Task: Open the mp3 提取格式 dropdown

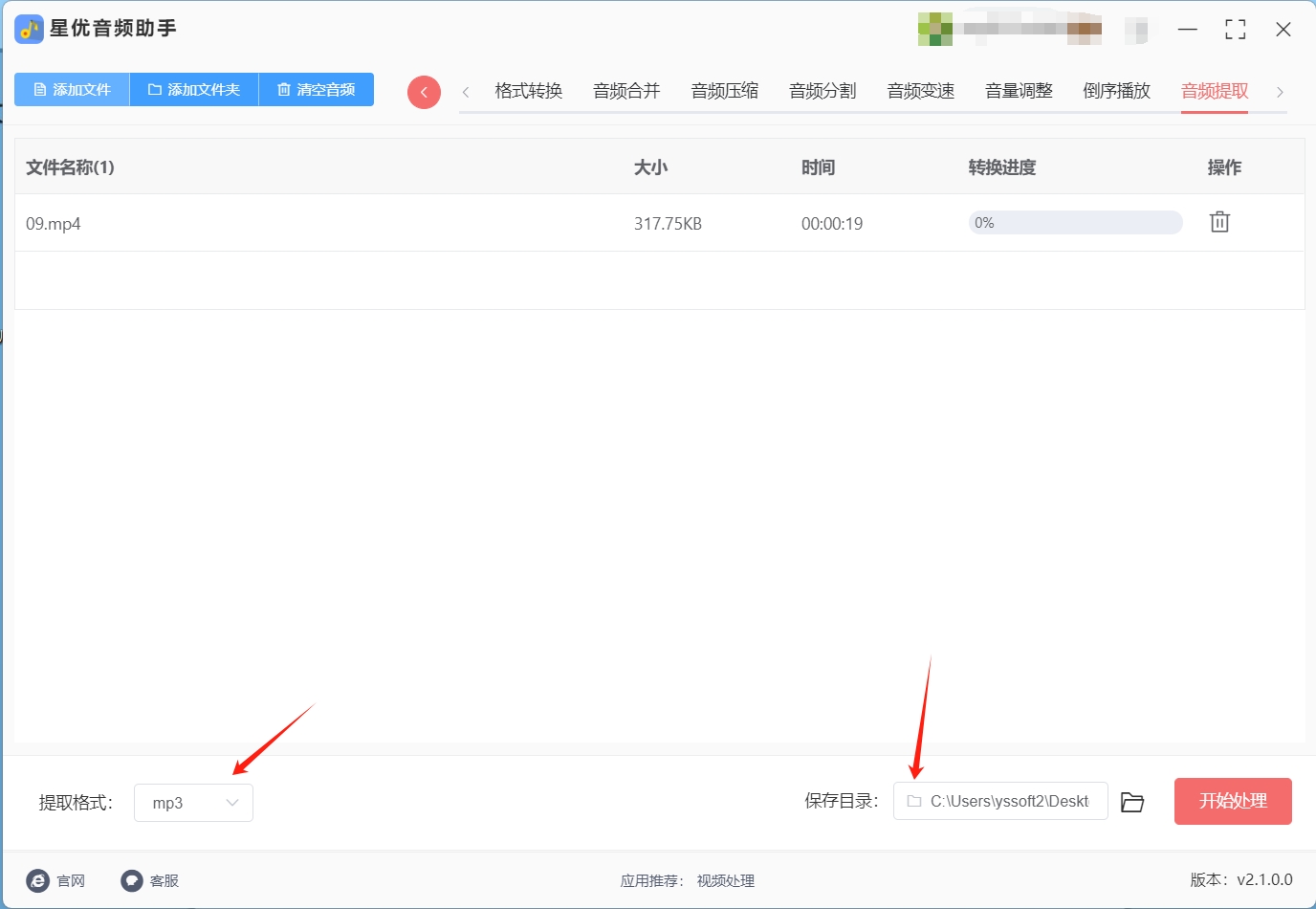Action: pyautogui.click(x=193, y=803)
